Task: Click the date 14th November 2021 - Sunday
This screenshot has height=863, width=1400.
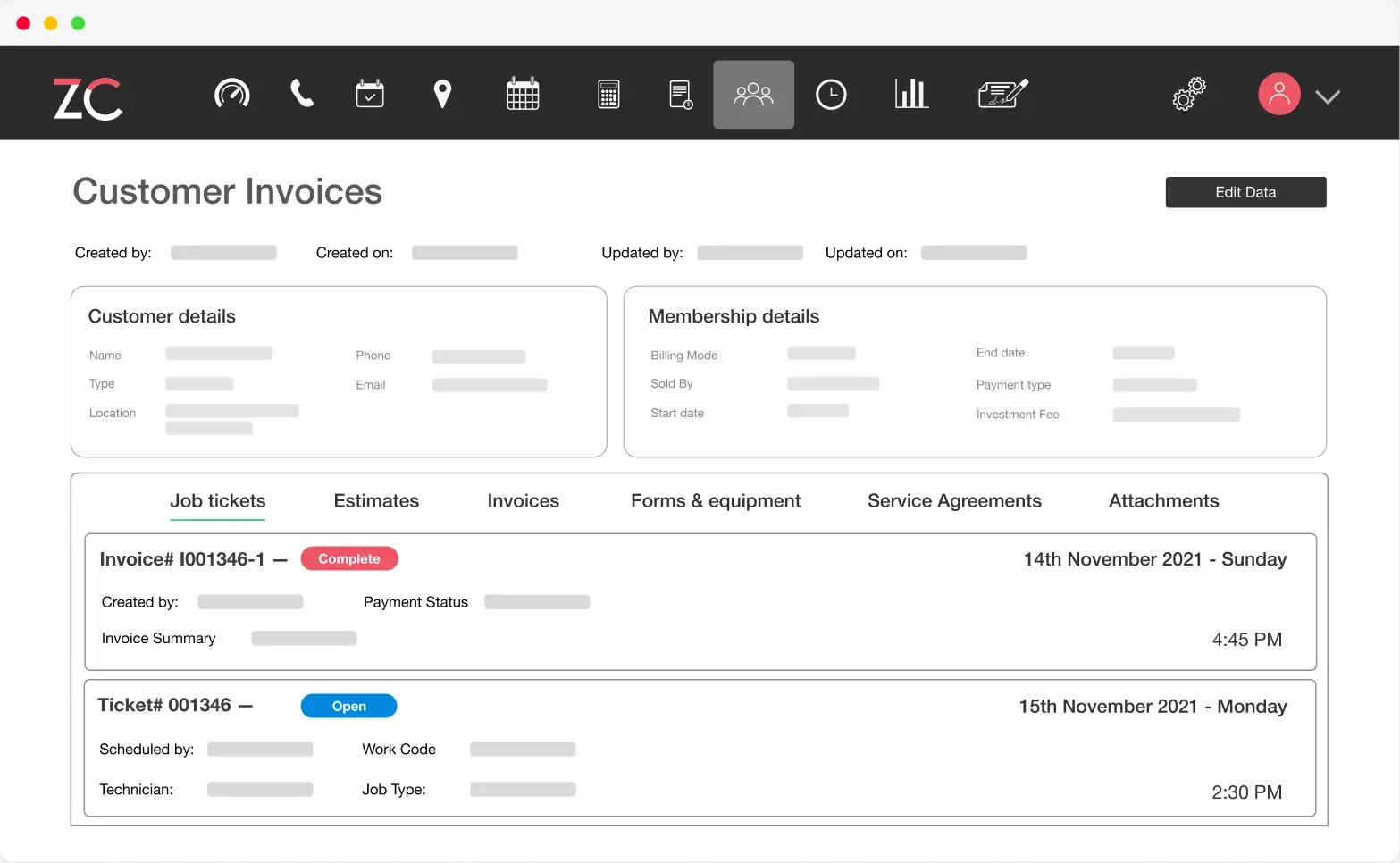Action: point(1155,559)
